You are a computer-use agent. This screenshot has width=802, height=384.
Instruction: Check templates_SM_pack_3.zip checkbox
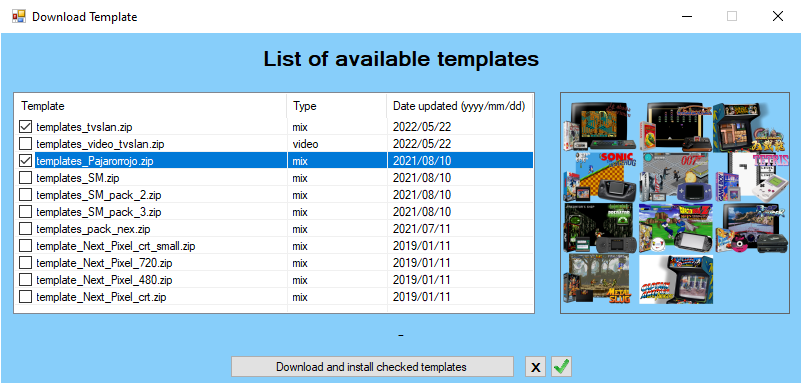(x=25, y=212)
